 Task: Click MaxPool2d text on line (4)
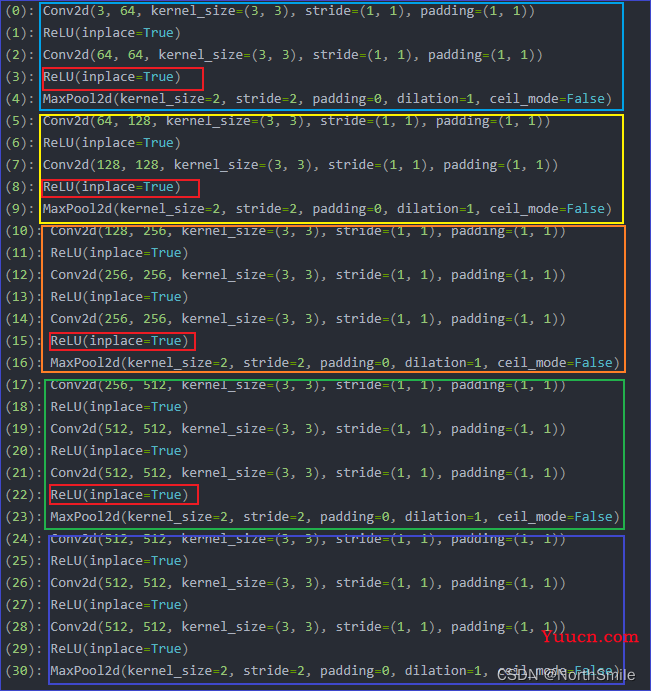77,99
